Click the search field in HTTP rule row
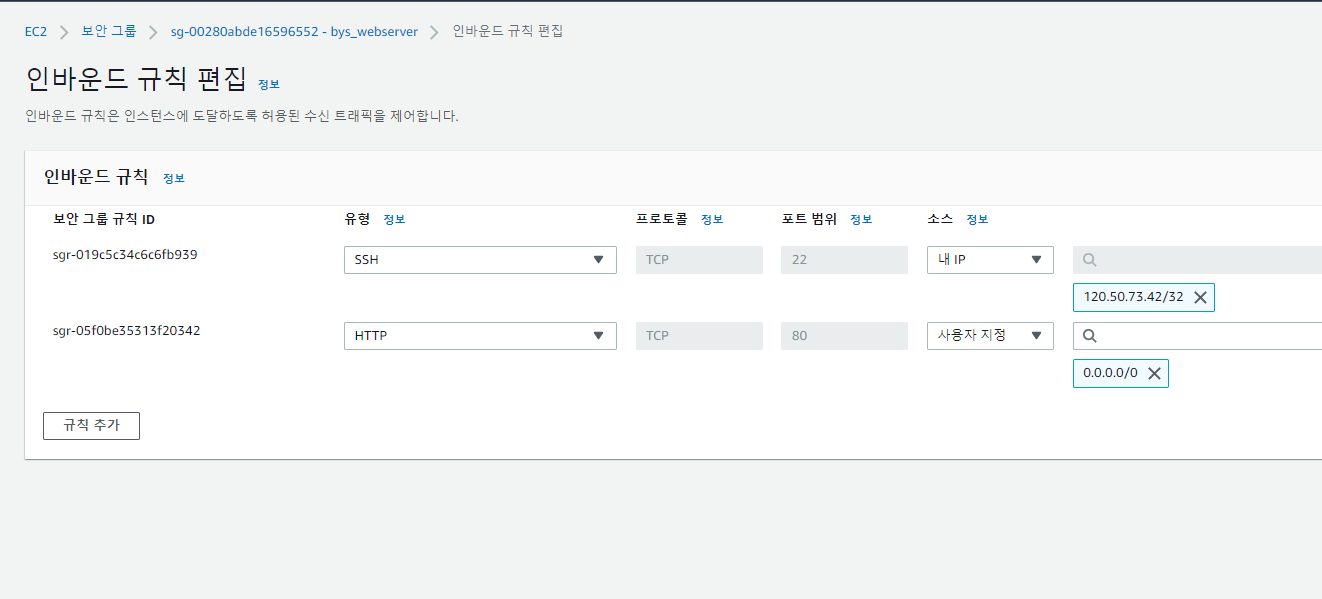The image size is (1322, 599). 1197,336
